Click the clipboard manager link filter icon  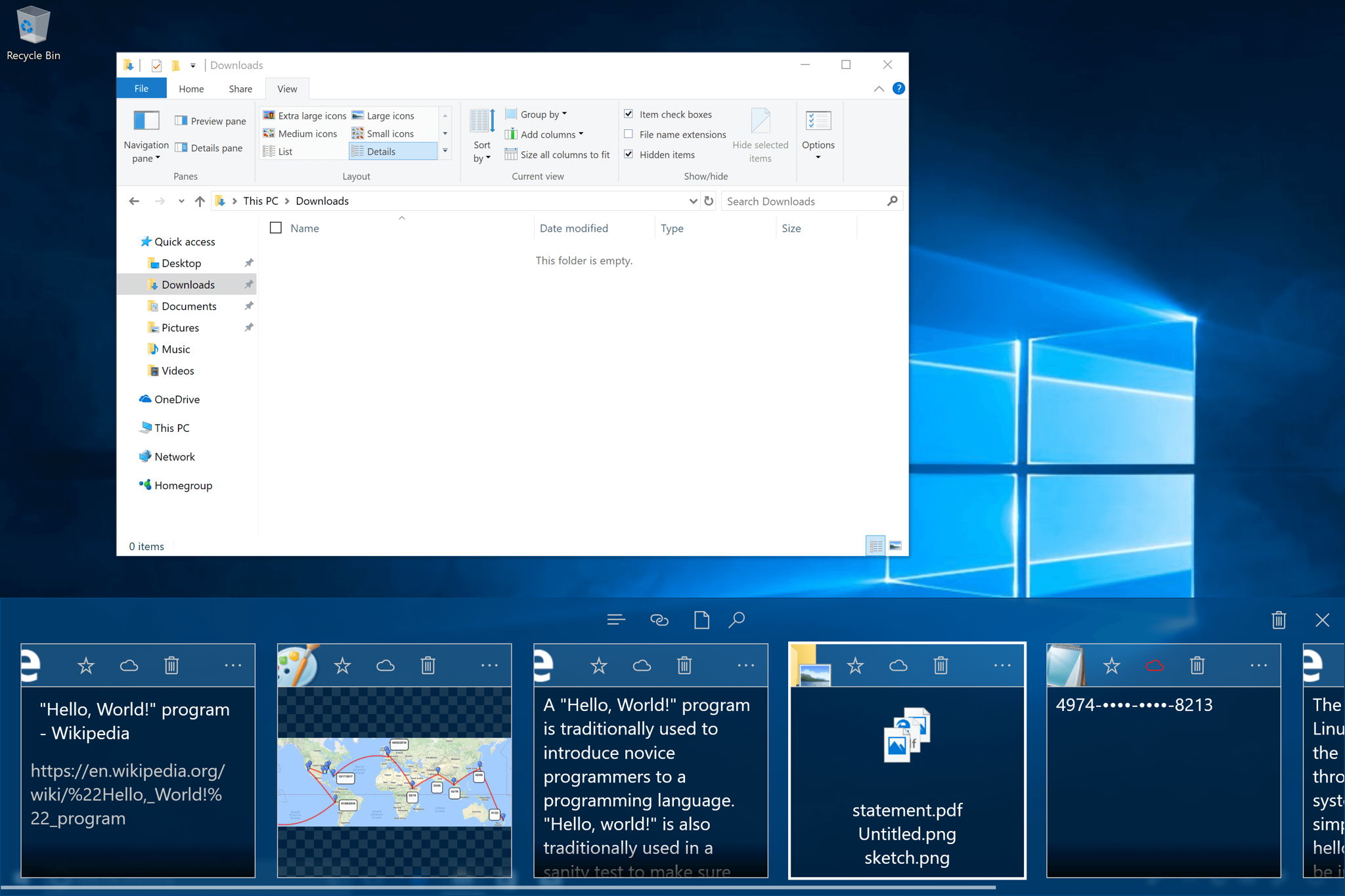[x=659, y=620]
